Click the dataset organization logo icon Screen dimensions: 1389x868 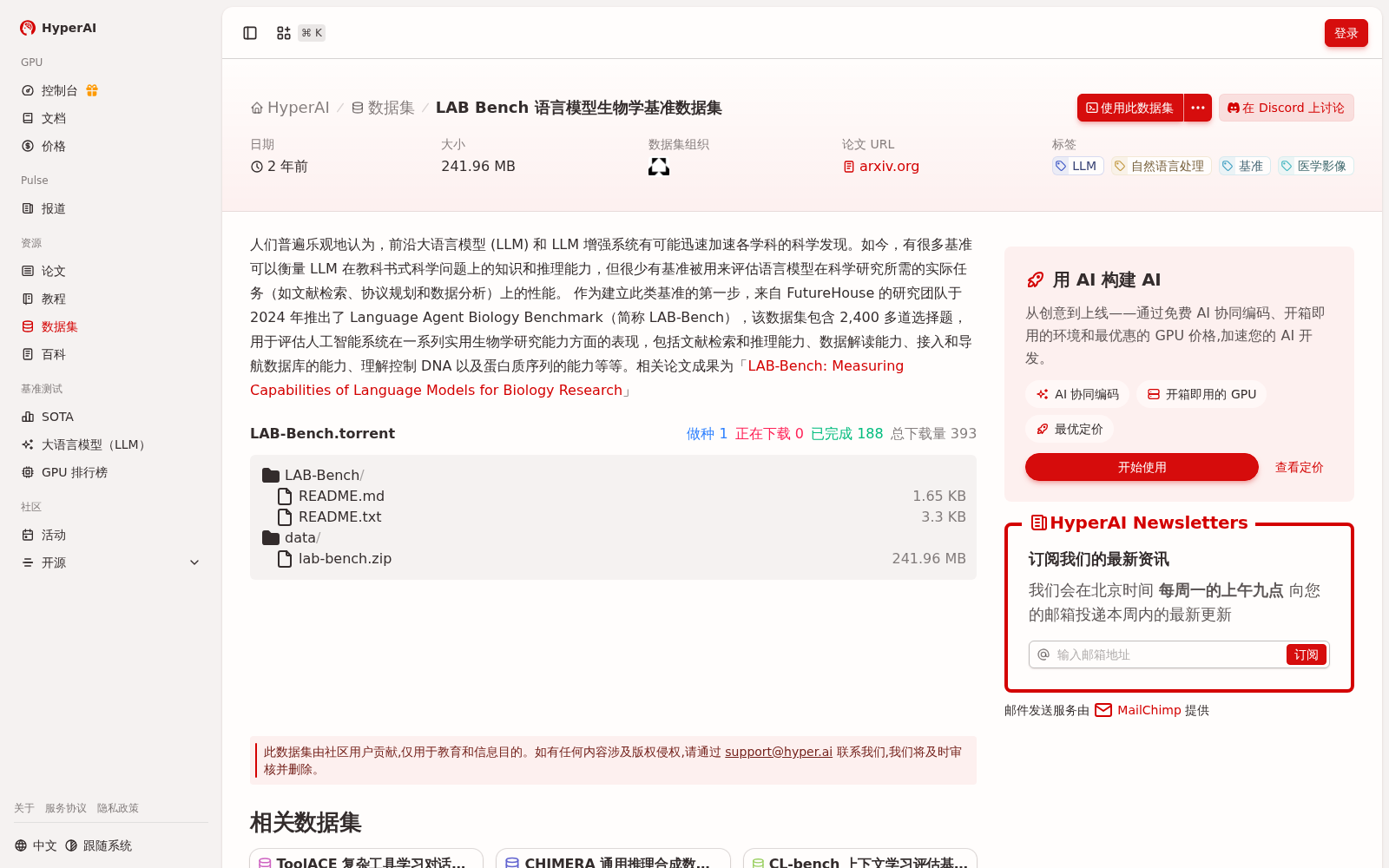(x=659, y=167)
